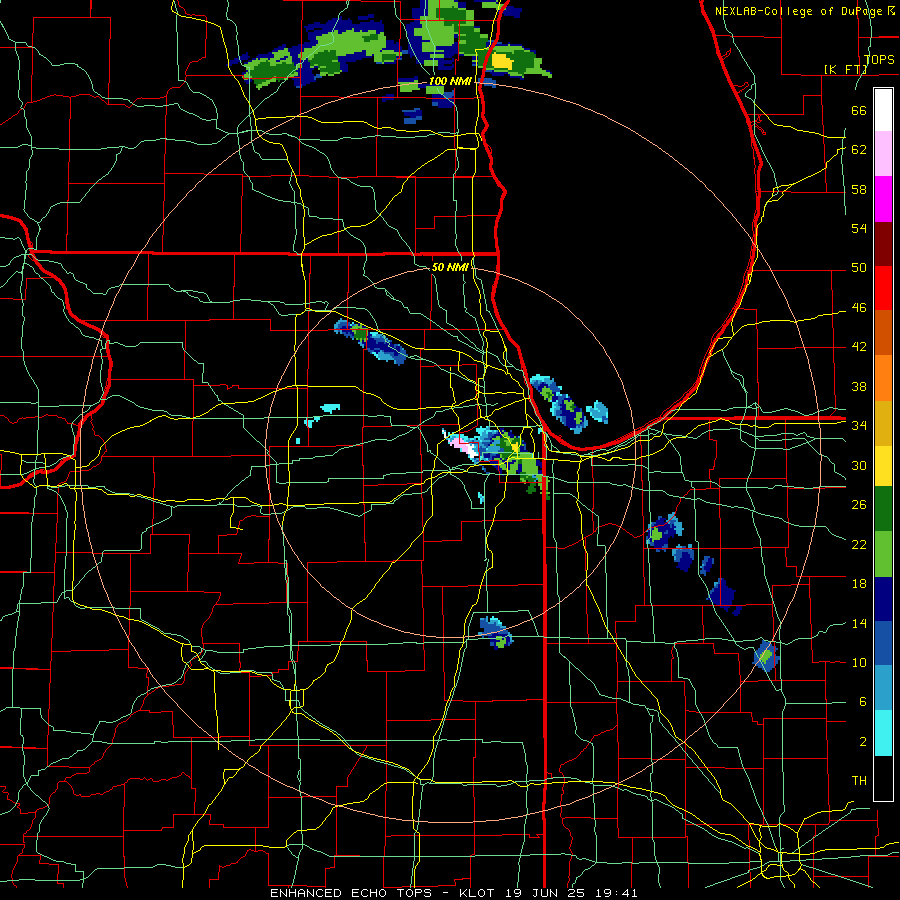Click the magenta legend swatch
Image resolution: width=900 pixels, height=900 pixels.
883,199
